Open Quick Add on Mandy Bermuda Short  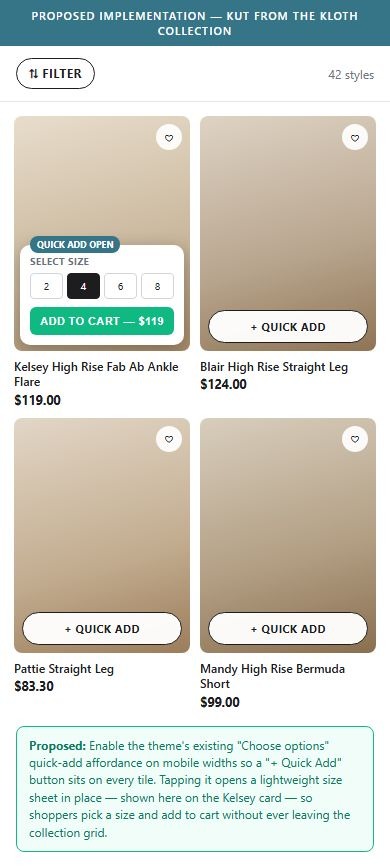(288, 629)
